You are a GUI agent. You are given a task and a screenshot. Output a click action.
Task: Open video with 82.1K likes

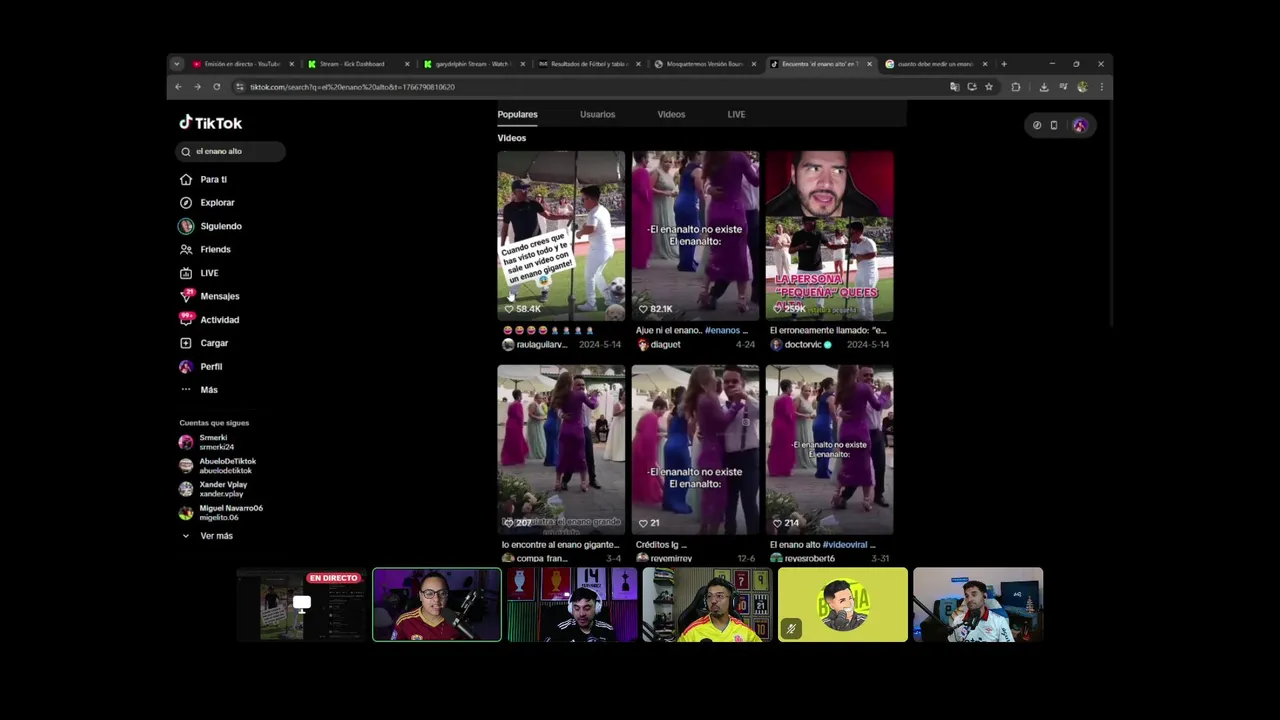pos(695,236)
